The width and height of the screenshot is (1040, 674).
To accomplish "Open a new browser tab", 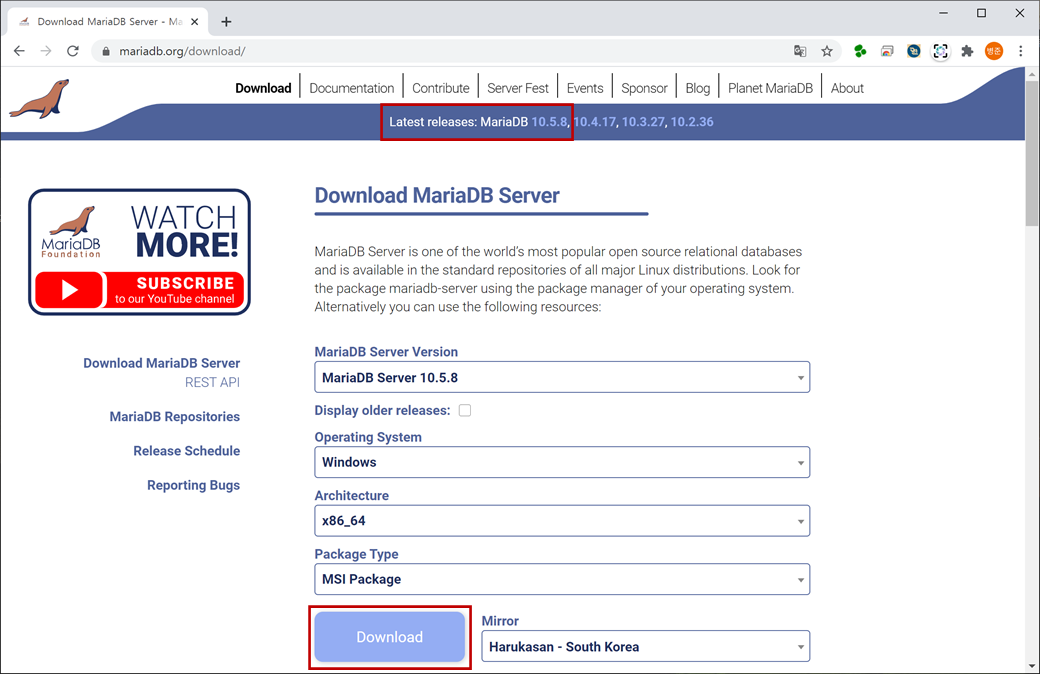I will 226,22.
